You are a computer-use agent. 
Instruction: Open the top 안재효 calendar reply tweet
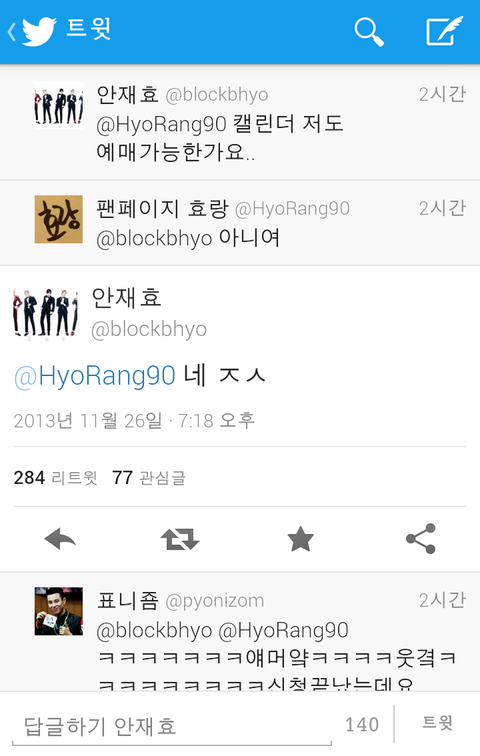(240, 122)
